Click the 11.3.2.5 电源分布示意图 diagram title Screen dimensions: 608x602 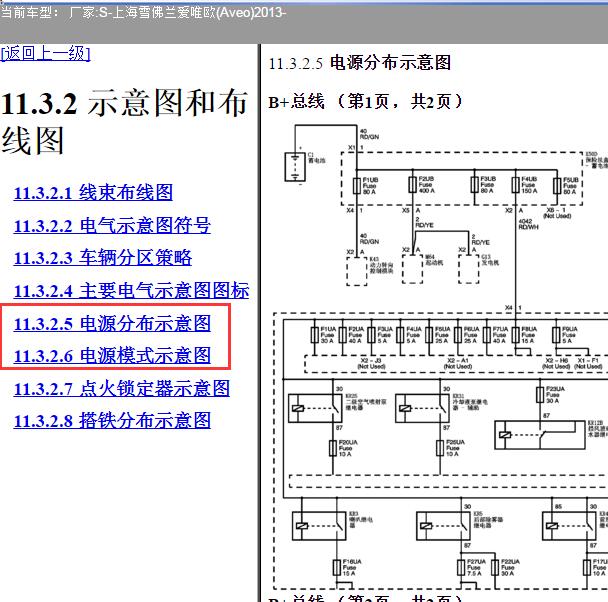tap(359, 63)
